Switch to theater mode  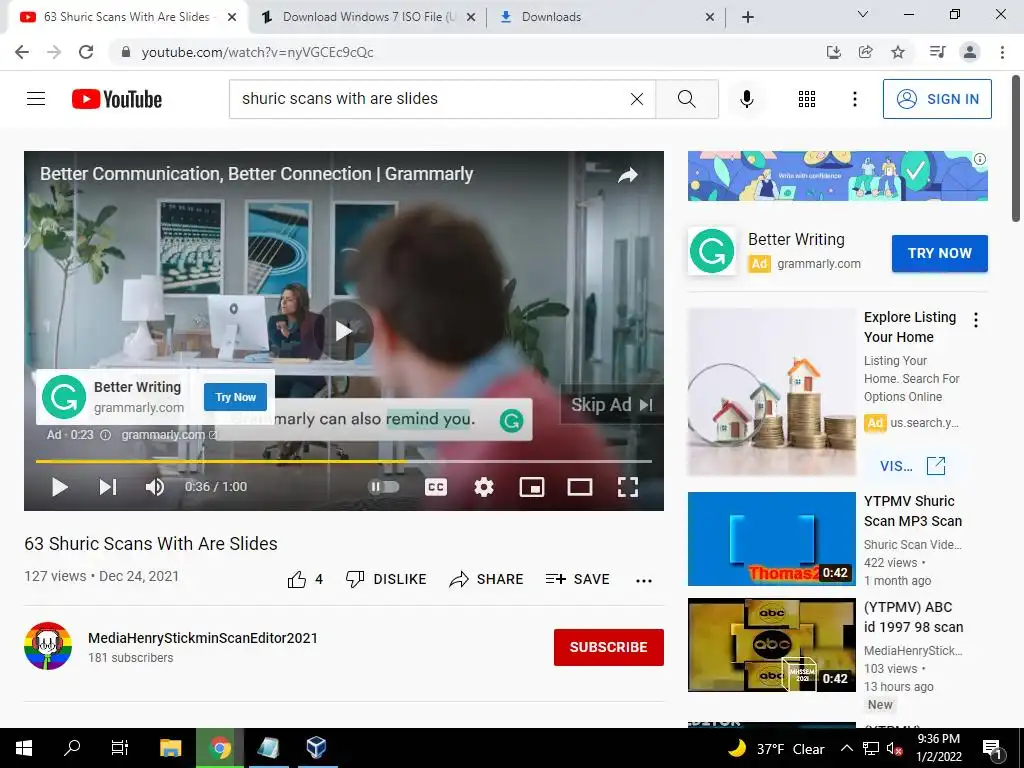[x=580, y=487]
